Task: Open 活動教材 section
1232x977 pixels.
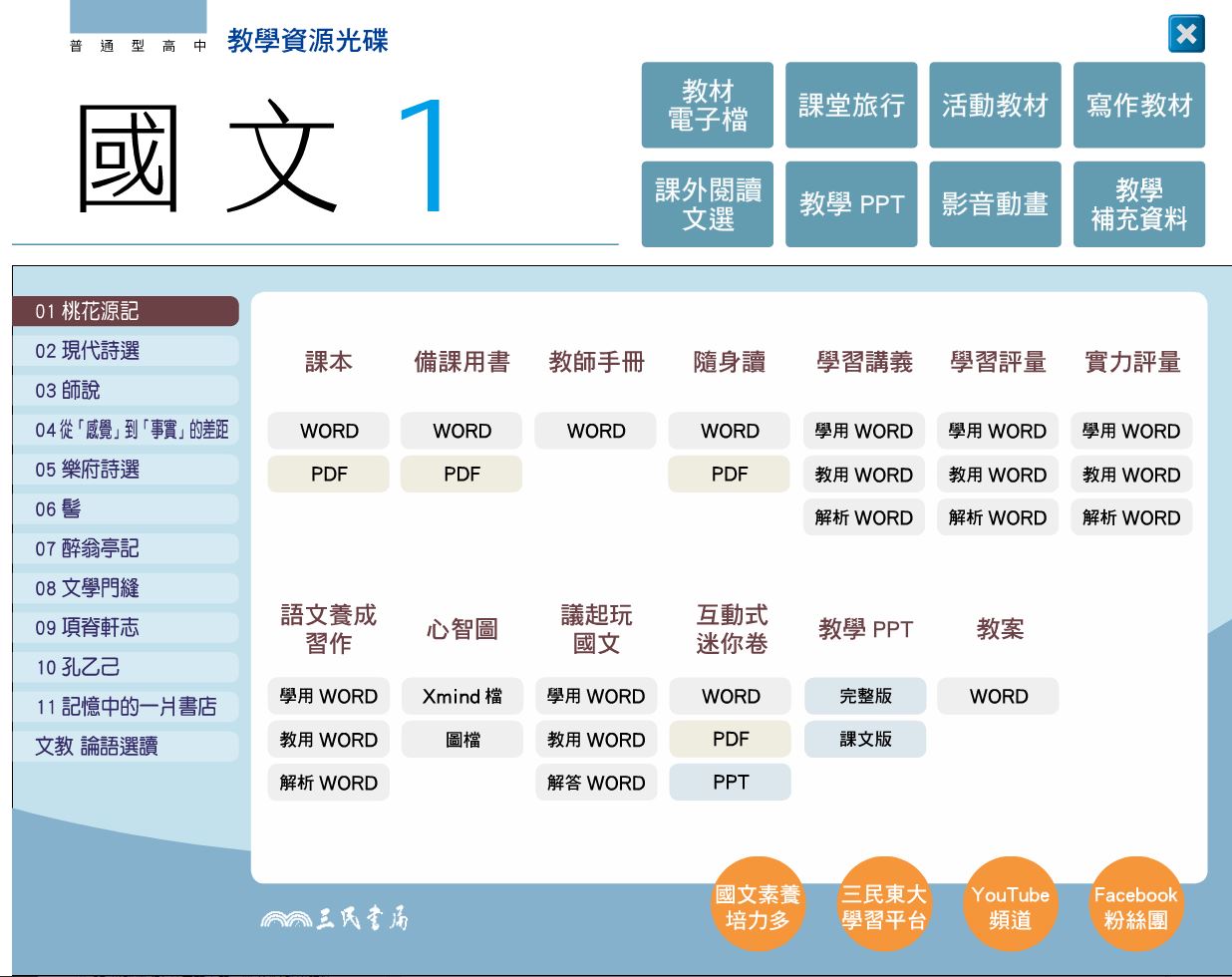Action: [995, 105]
